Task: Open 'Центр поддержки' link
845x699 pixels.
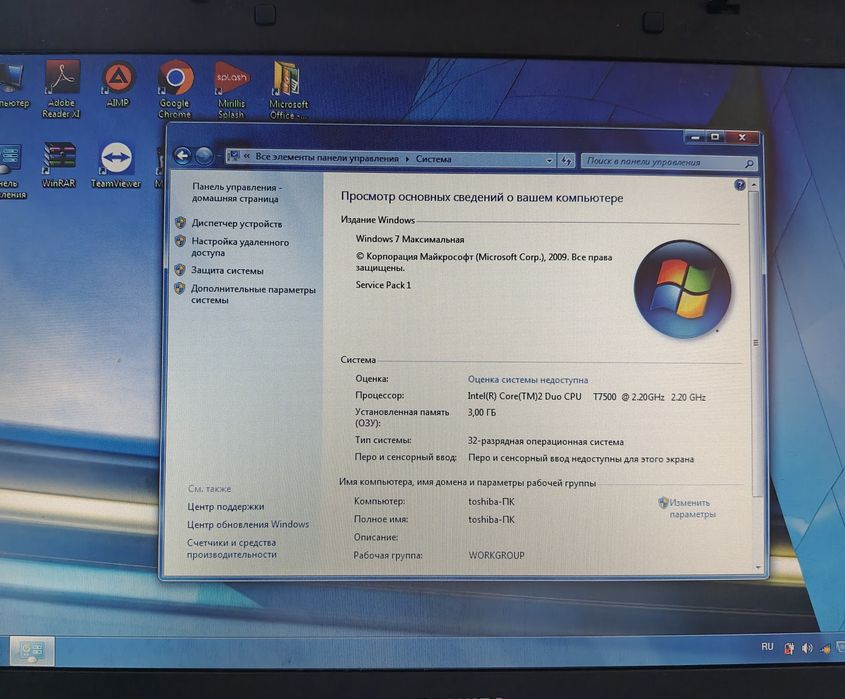Action: click(225, 507)
